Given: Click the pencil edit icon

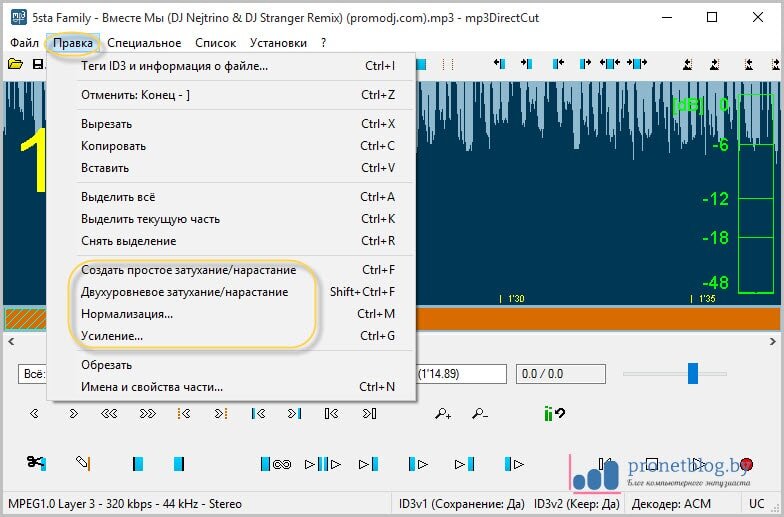Looking at the screenshot, I should click(83, 463).
